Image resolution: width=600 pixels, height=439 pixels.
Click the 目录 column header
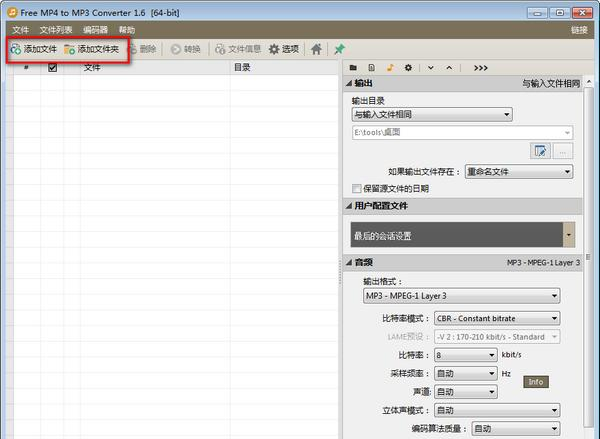pos(284,68)
